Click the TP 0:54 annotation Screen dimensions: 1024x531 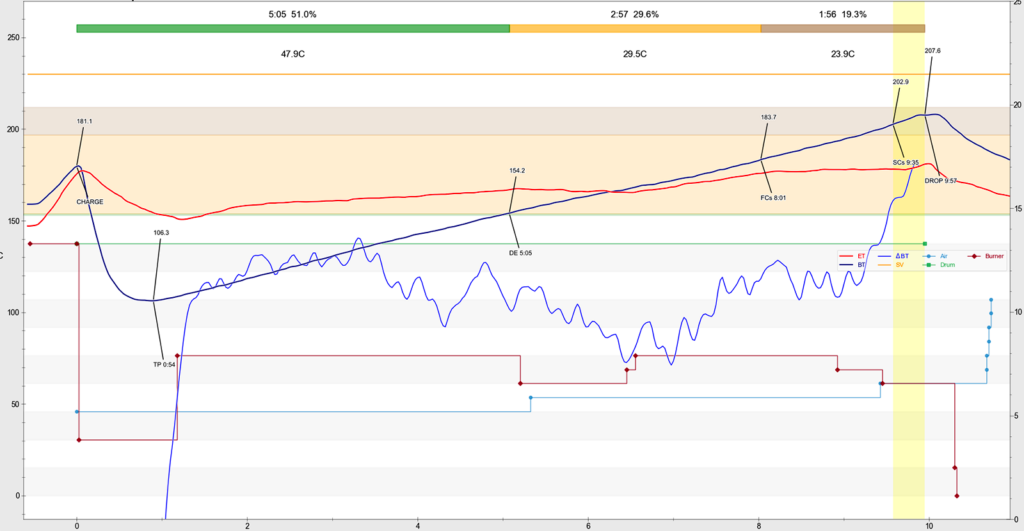click(x=164, y=364)
